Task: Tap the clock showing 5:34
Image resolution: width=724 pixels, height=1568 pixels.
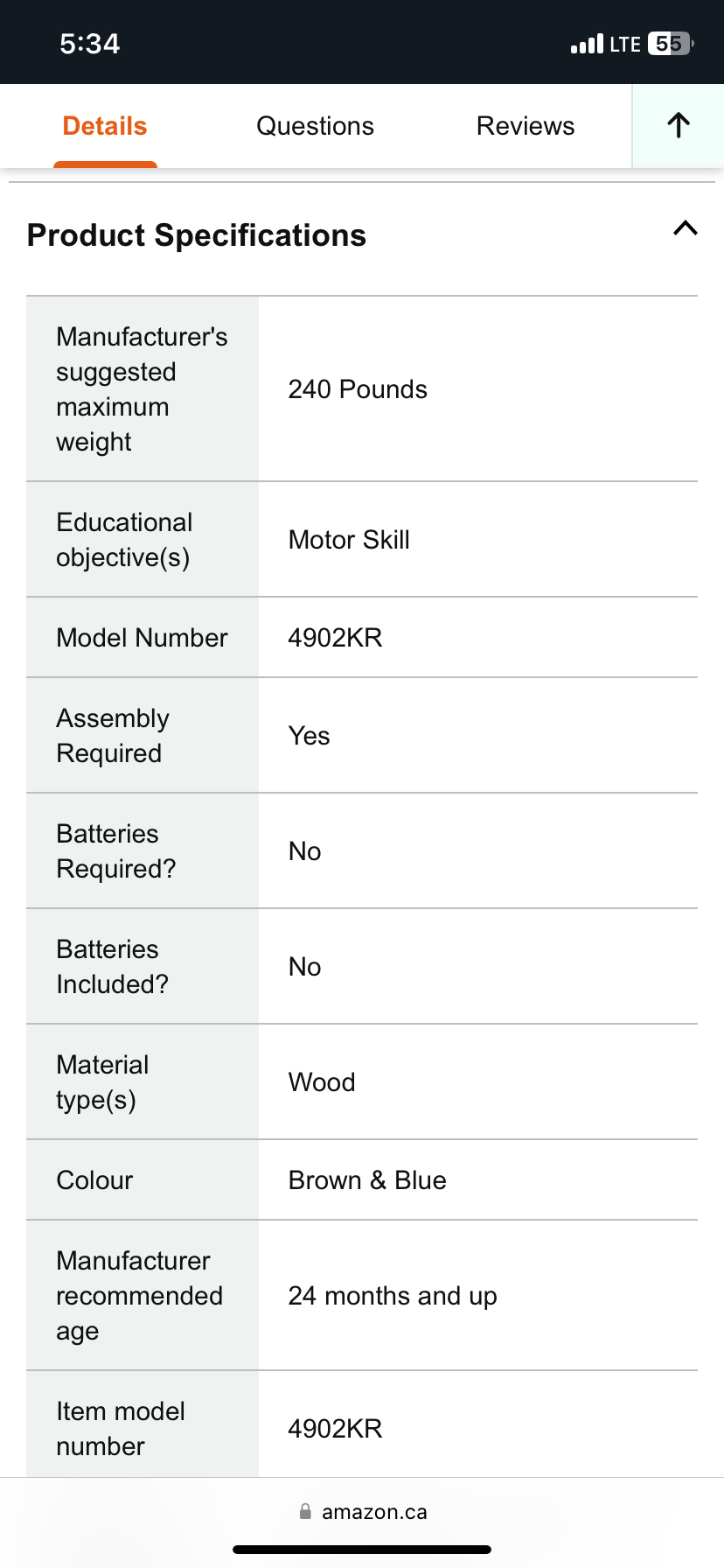Action: [90, 42]
